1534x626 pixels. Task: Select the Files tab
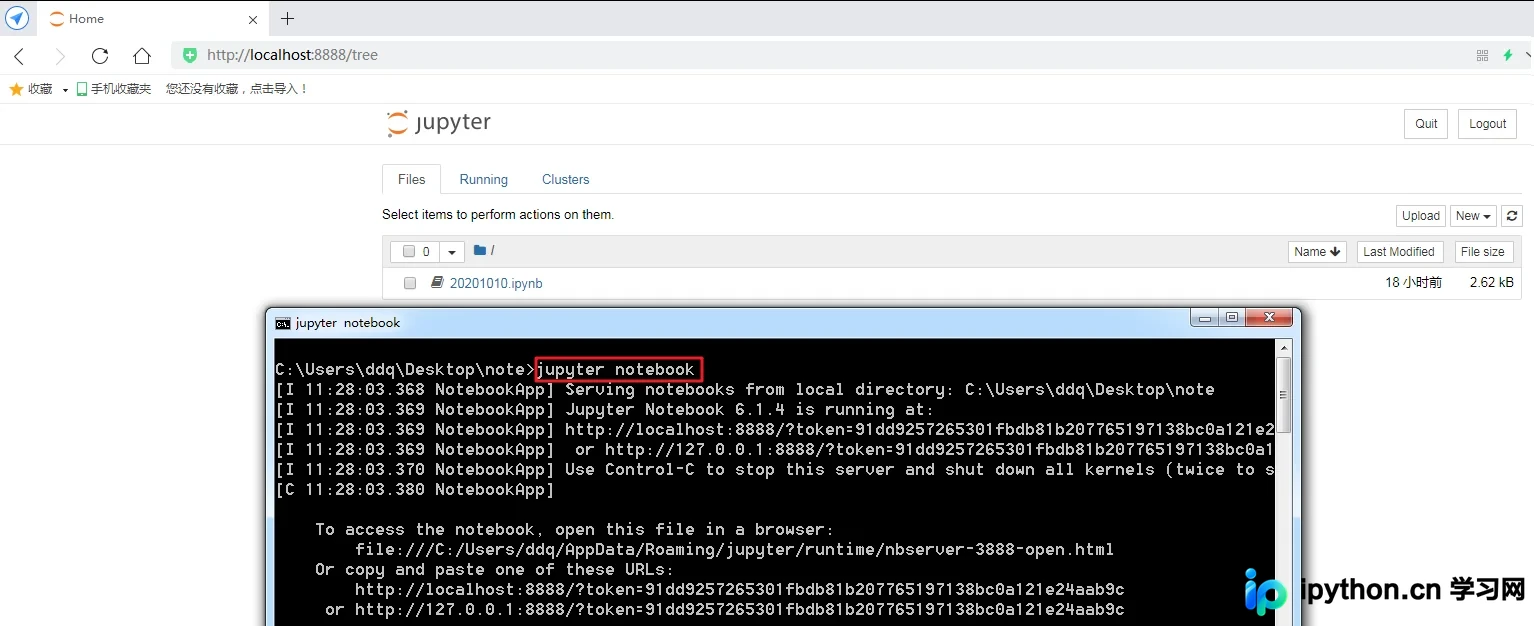411,179
